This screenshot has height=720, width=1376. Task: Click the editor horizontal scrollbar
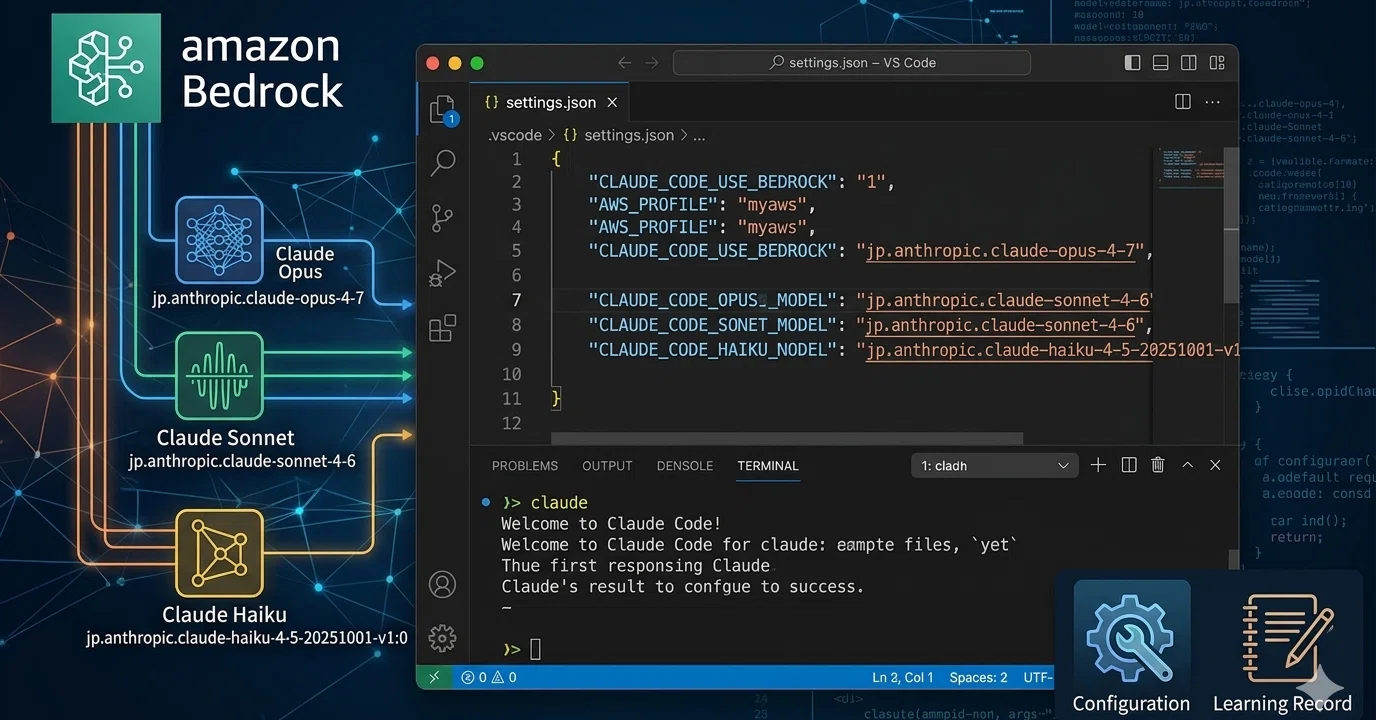pos(787,438)
